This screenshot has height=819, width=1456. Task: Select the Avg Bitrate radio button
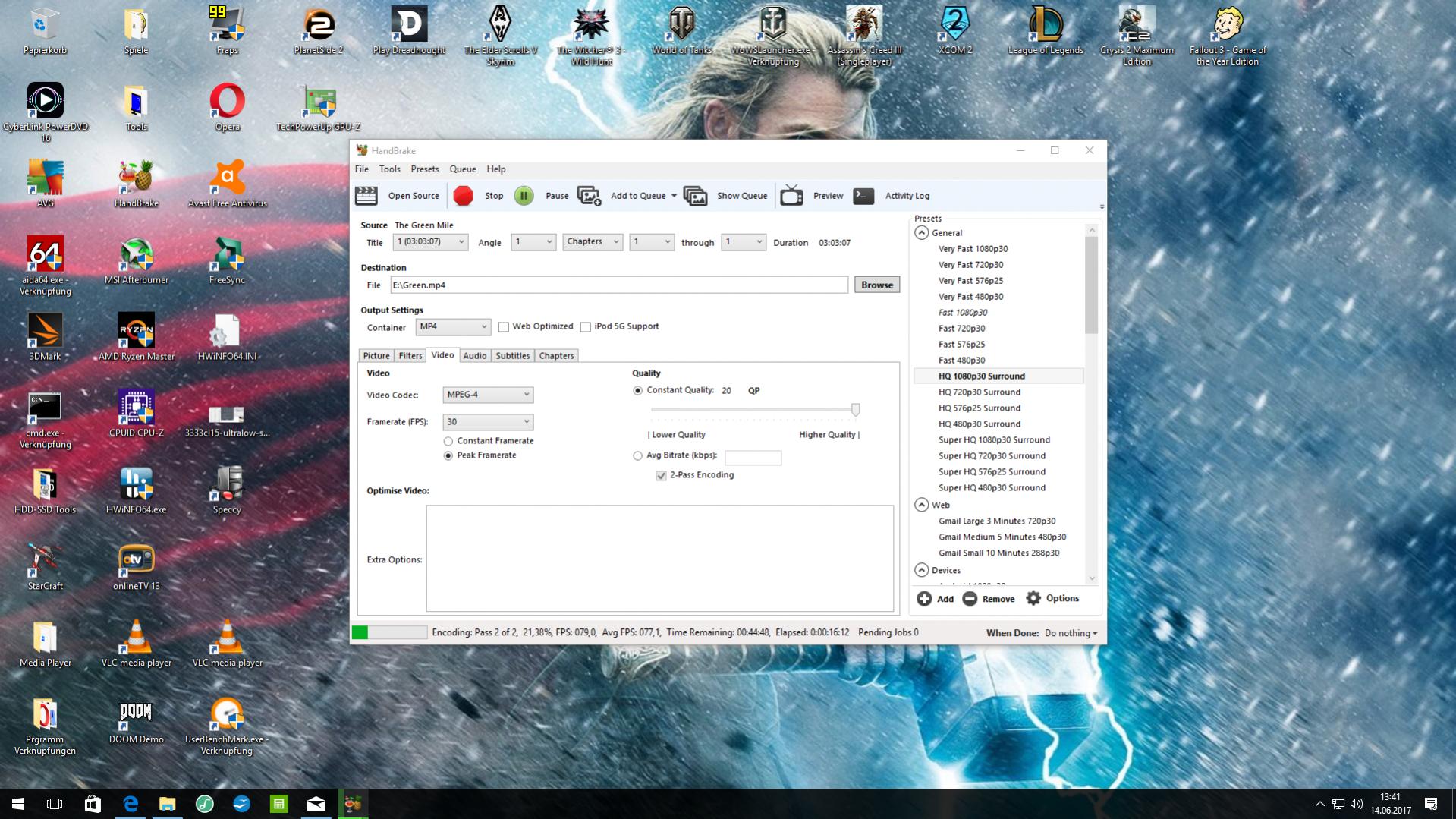point(638,456)
